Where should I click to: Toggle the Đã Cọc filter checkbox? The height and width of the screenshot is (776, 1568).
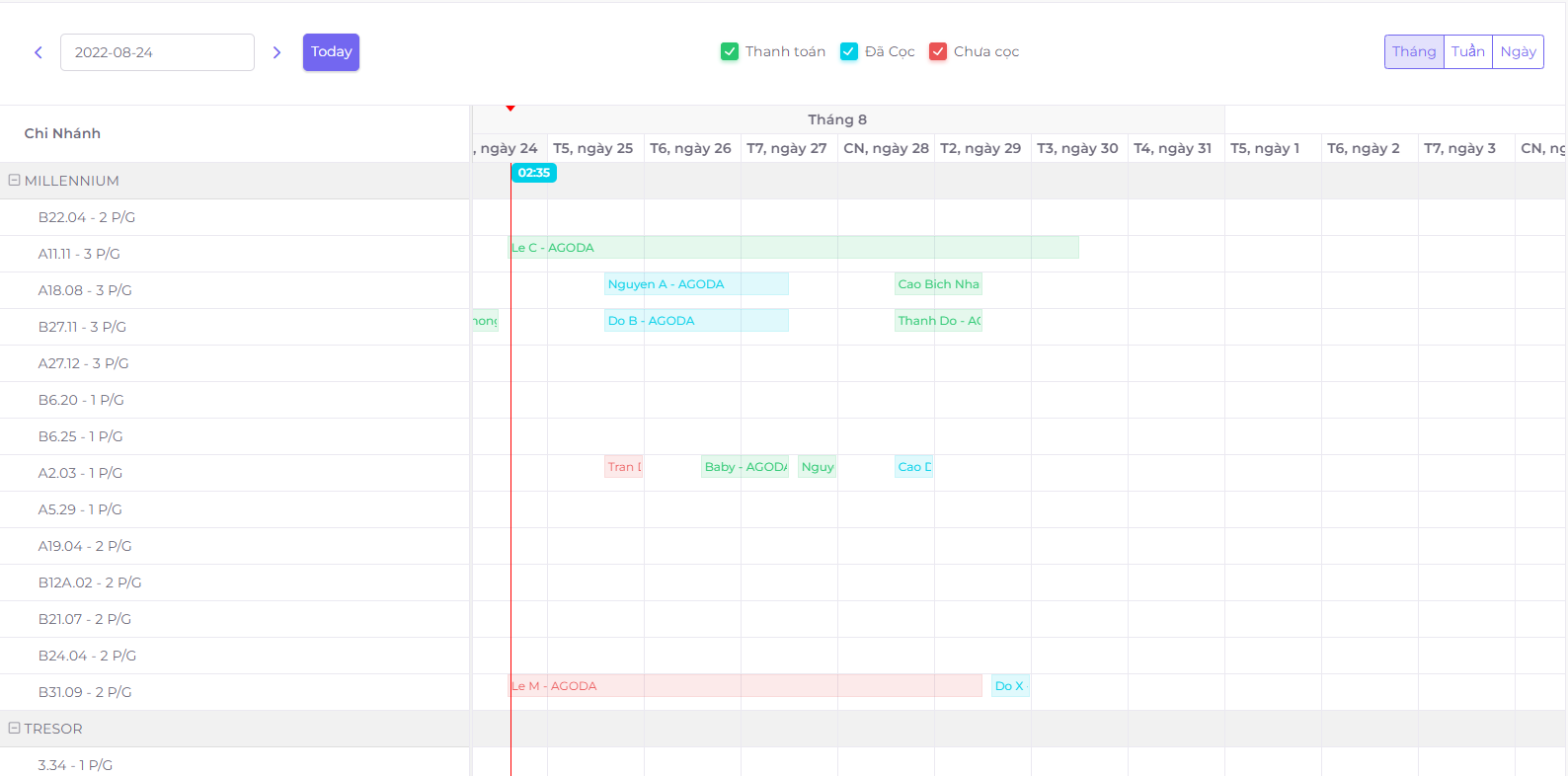849,51
